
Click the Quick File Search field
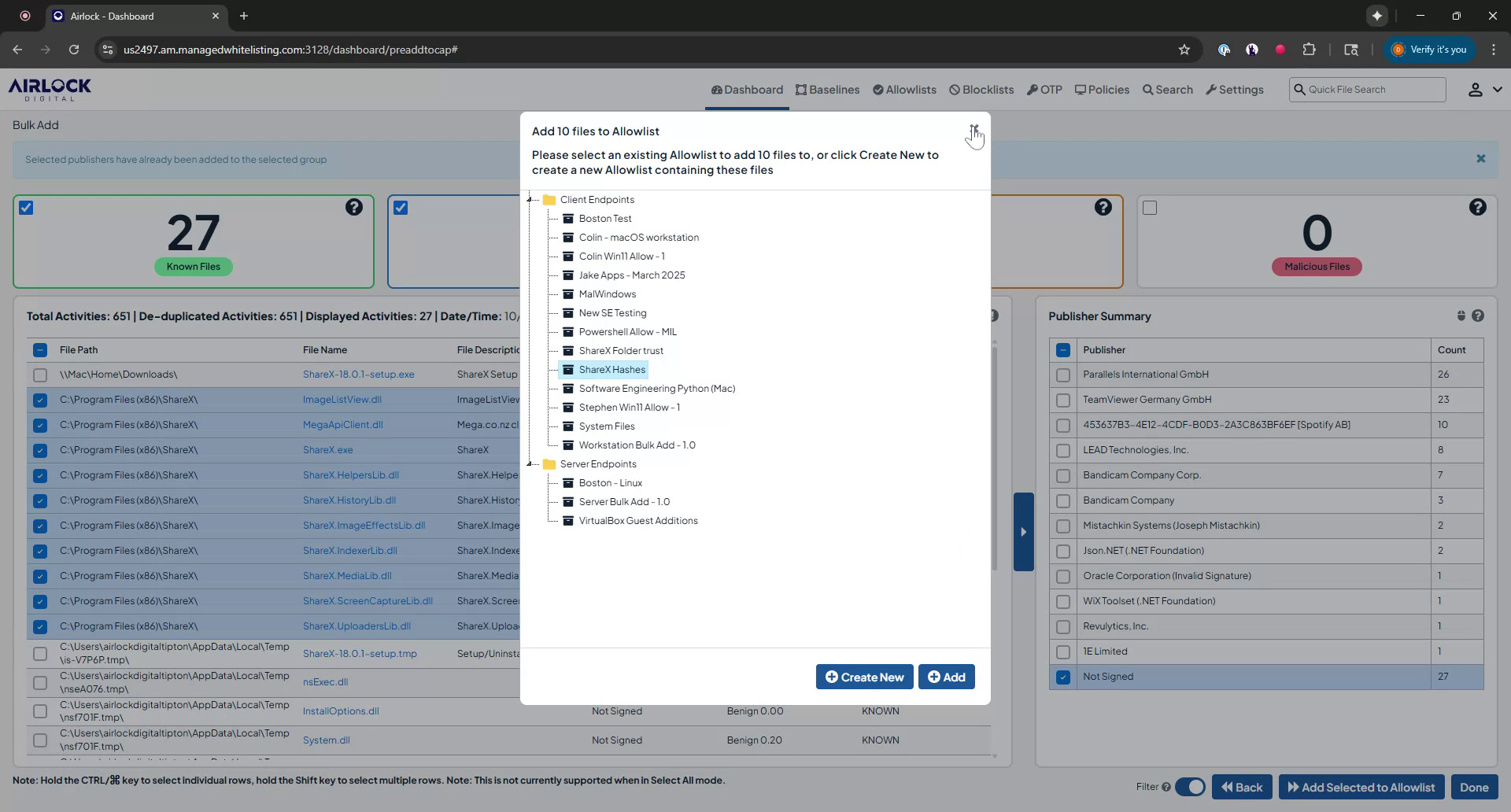click(1373, 90)
